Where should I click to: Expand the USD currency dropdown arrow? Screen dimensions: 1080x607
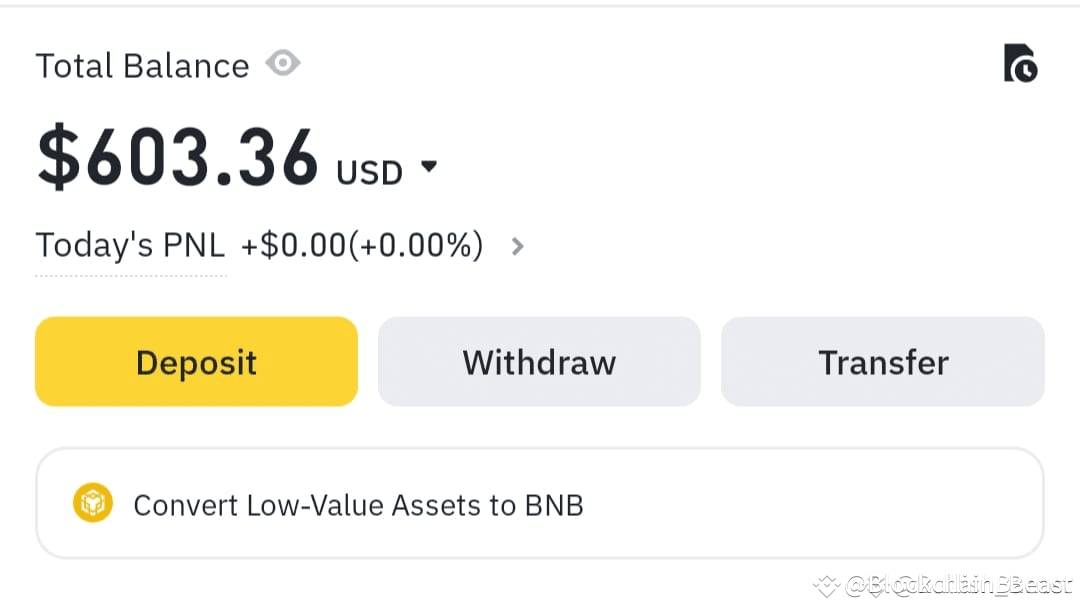coord(429,167)
